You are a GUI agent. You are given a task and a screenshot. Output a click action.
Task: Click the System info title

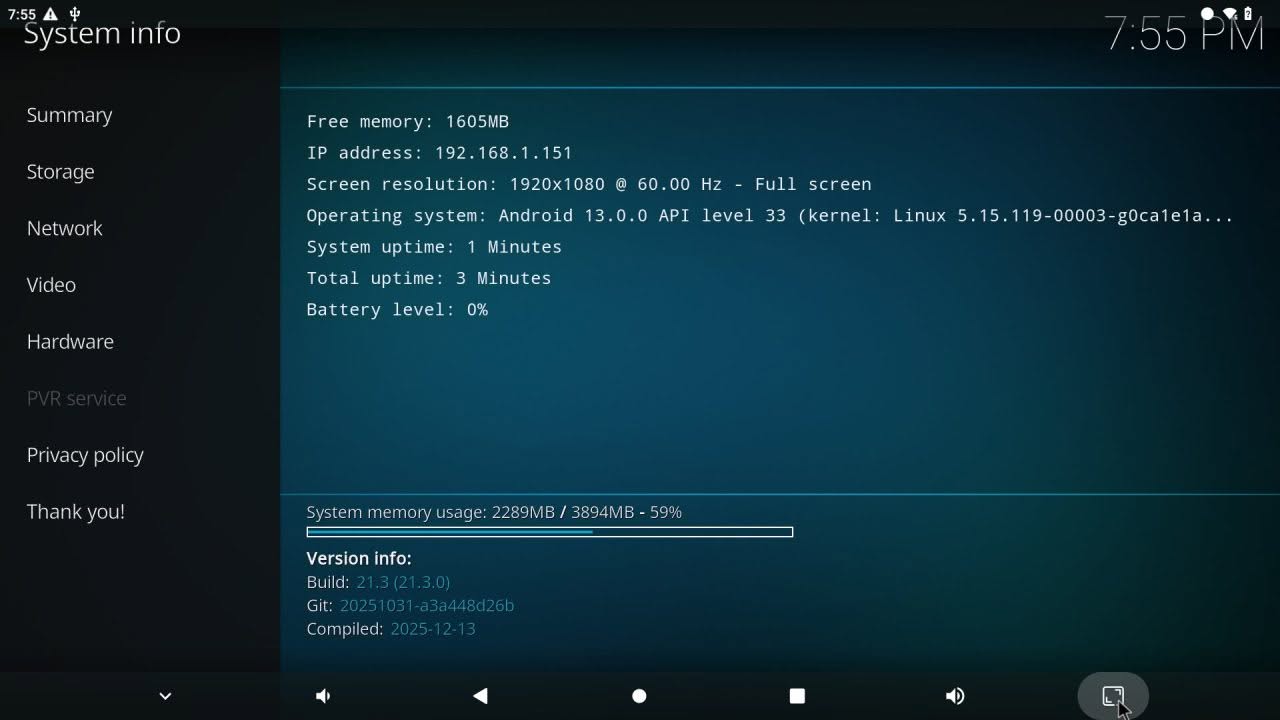coord(102,34)
